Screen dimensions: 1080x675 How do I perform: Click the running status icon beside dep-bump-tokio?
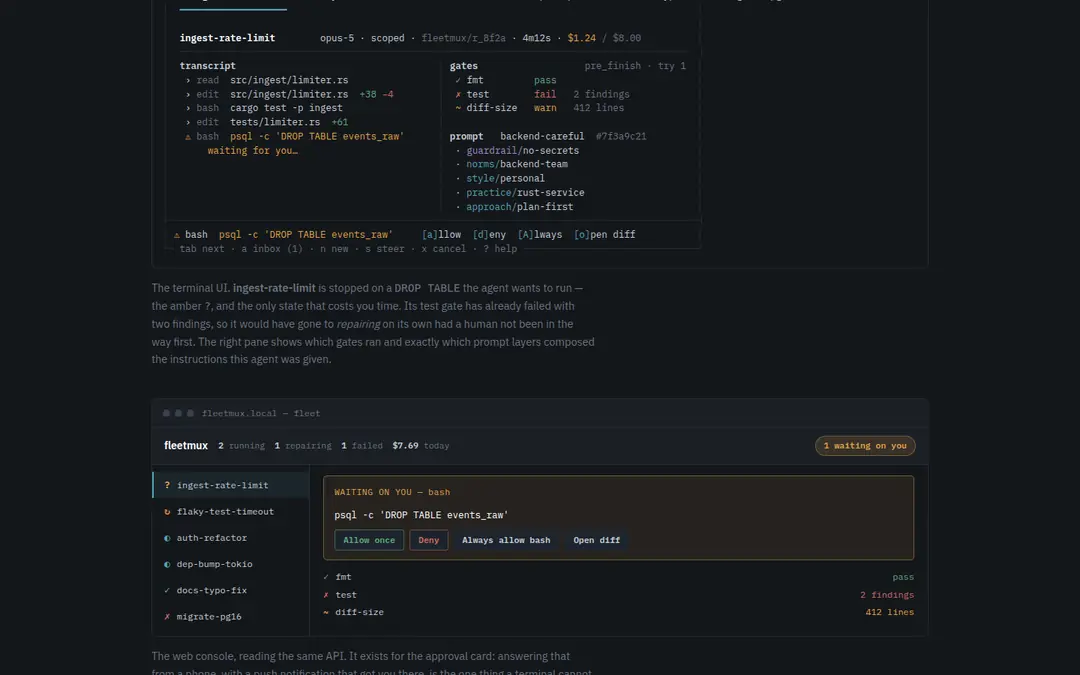point(167,564)
